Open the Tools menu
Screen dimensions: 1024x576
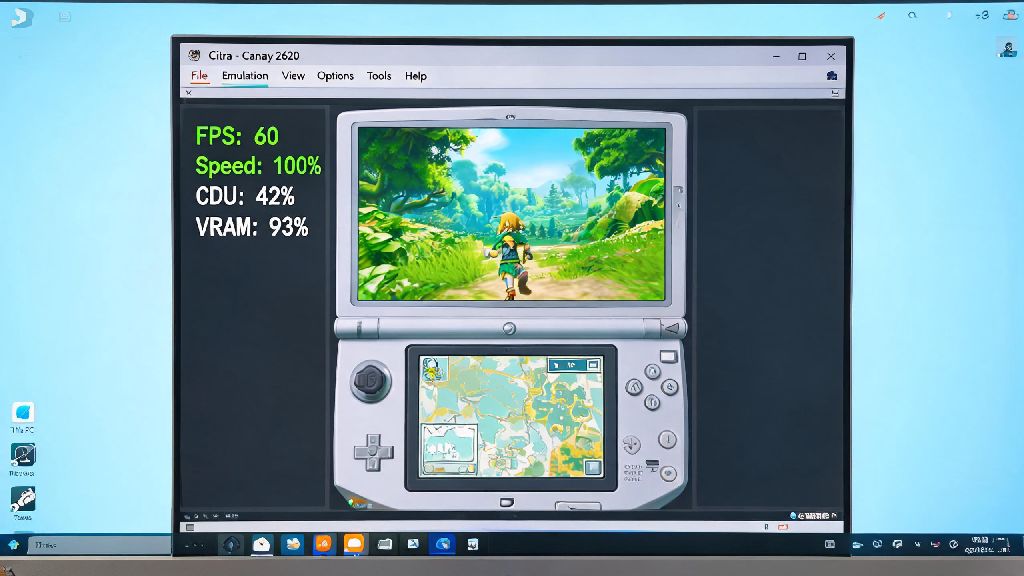(x=379, y=76)
